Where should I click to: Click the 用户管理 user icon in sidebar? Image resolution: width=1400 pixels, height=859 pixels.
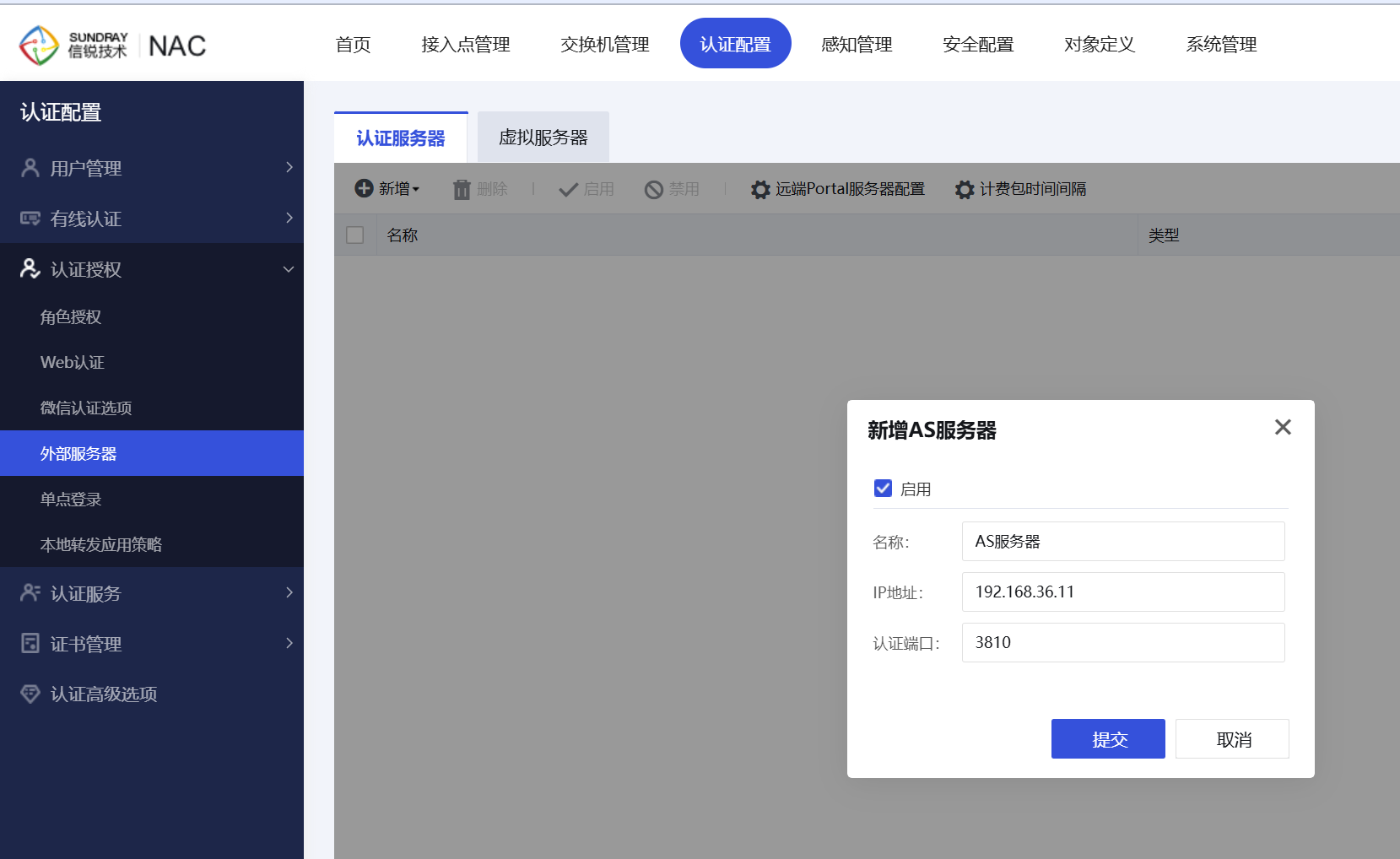click(x=30, y=168)
